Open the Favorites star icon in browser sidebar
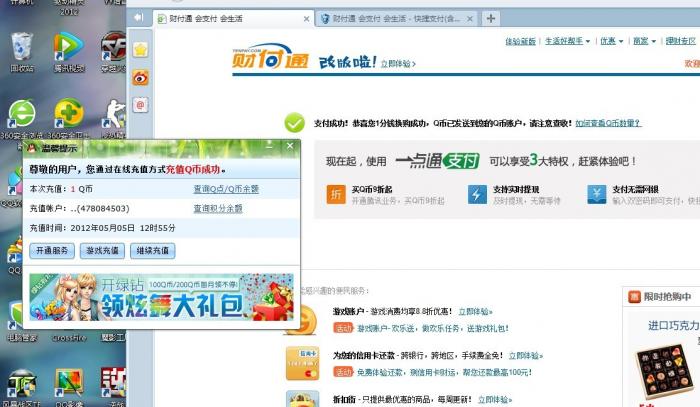Image resolution: width=700 pixels, height=407 pixels. 140,50
